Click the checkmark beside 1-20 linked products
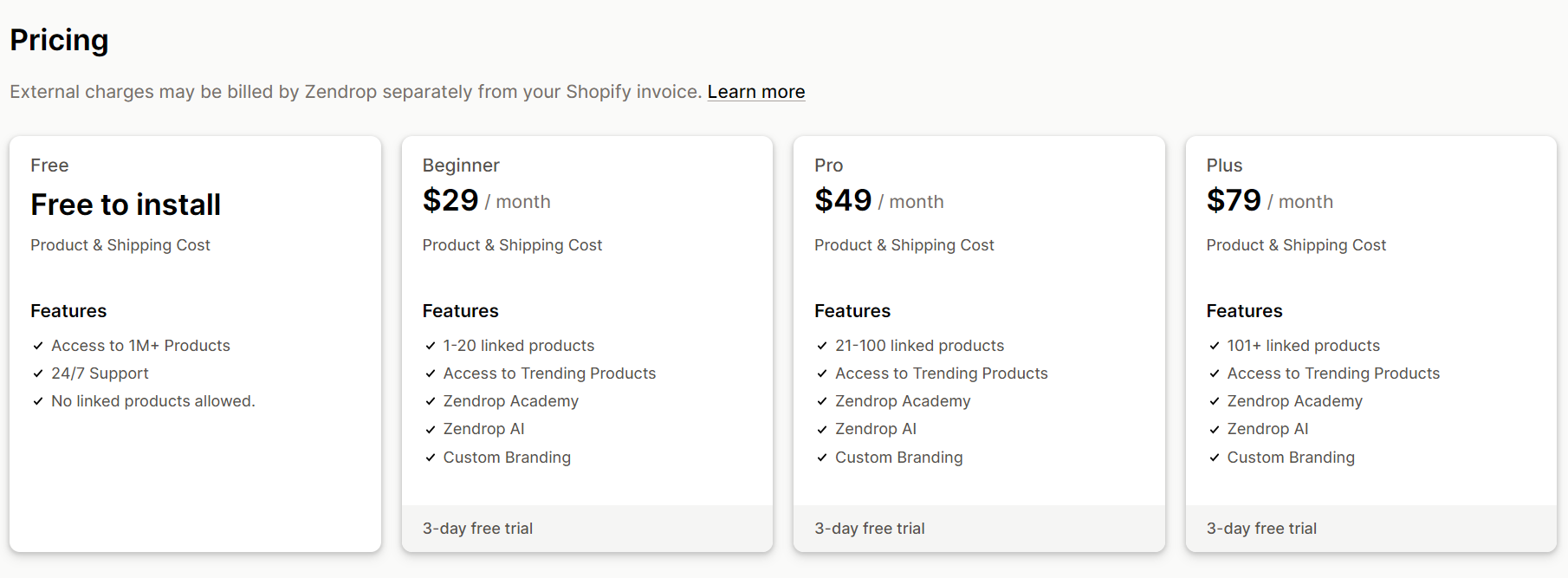1568x578 pixels. (430, 345)
